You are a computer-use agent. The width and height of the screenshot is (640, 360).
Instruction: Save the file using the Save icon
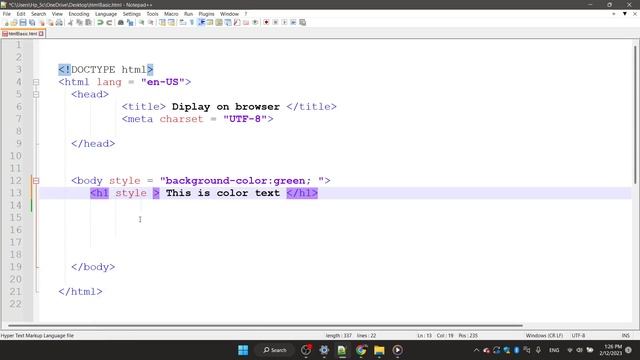click(x=23, y=22)
